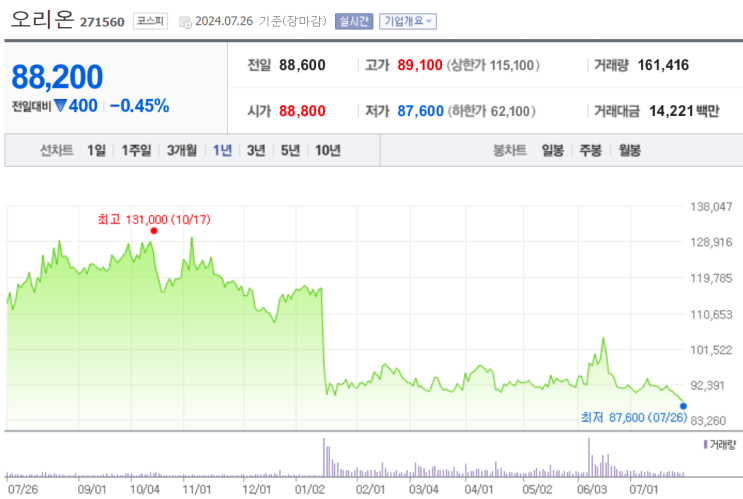Click the 06/03 x-axis date label
Viewport: 743px width, 499px height.
pyautogui.click(x=591, y=490)
